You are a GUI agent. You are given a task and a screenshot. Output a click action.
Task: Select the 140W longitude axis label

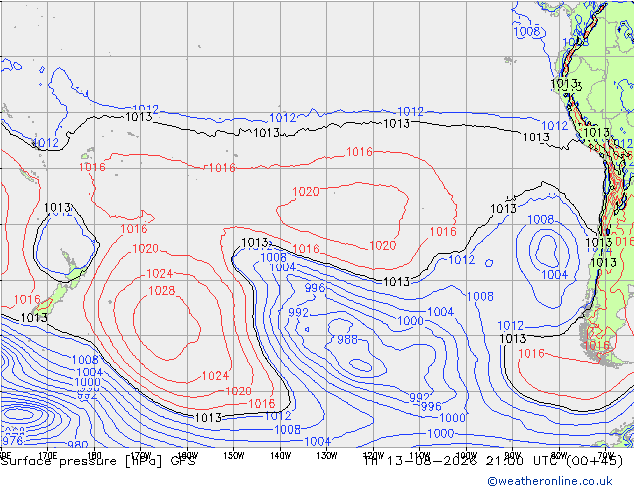click(x=280, y=456)
